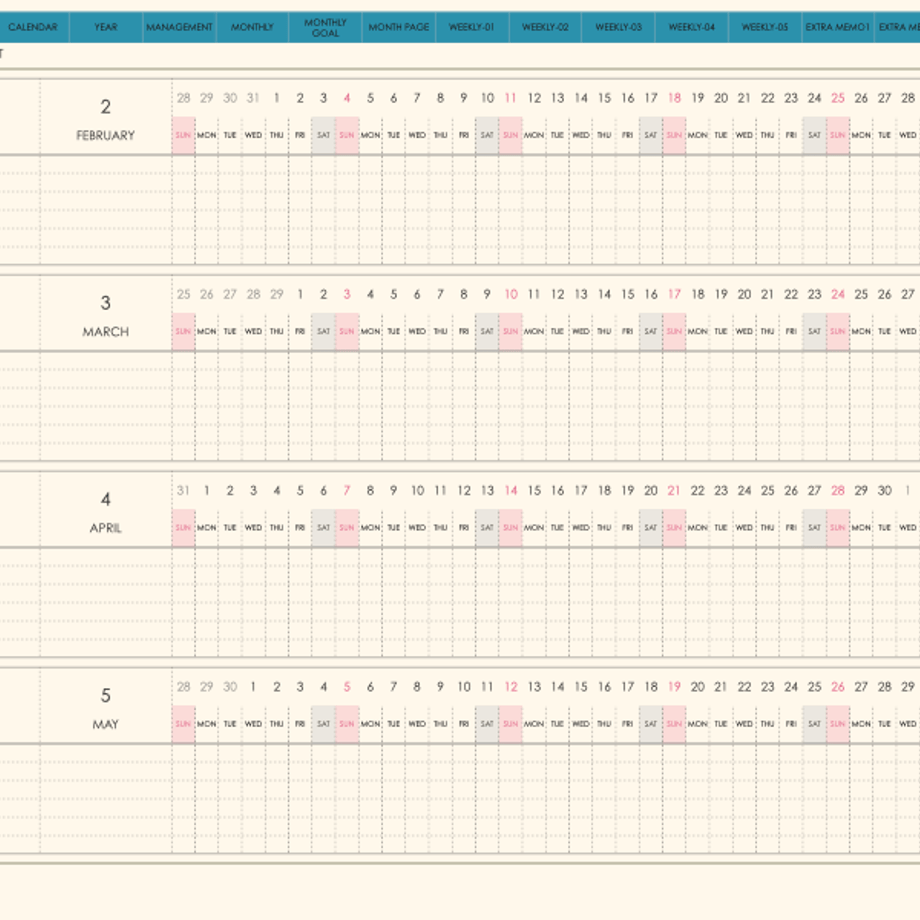Select the MAY month label
Viewport: 920px width, 920px height.
pyautogui.click(x=106, y=725)
